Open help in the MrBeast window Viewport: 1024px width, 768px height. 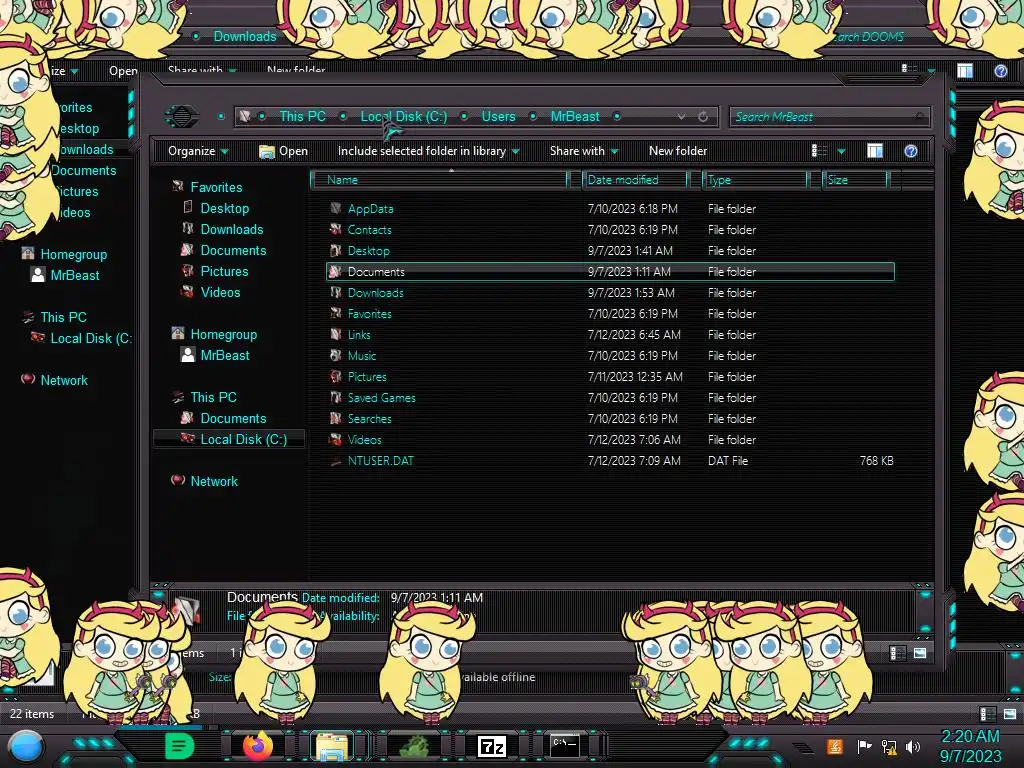coord(911,152)
